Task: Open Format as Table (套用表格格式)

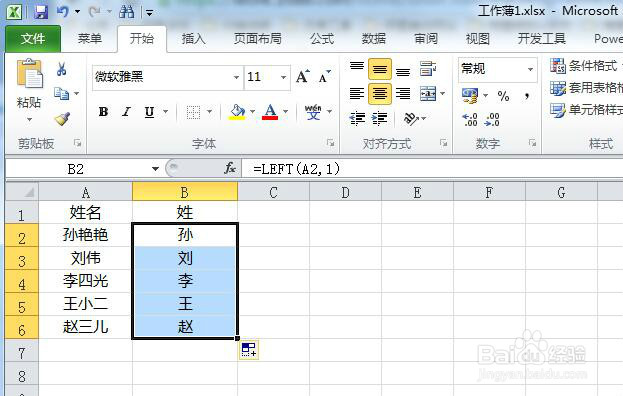Action: click(586, 87)
